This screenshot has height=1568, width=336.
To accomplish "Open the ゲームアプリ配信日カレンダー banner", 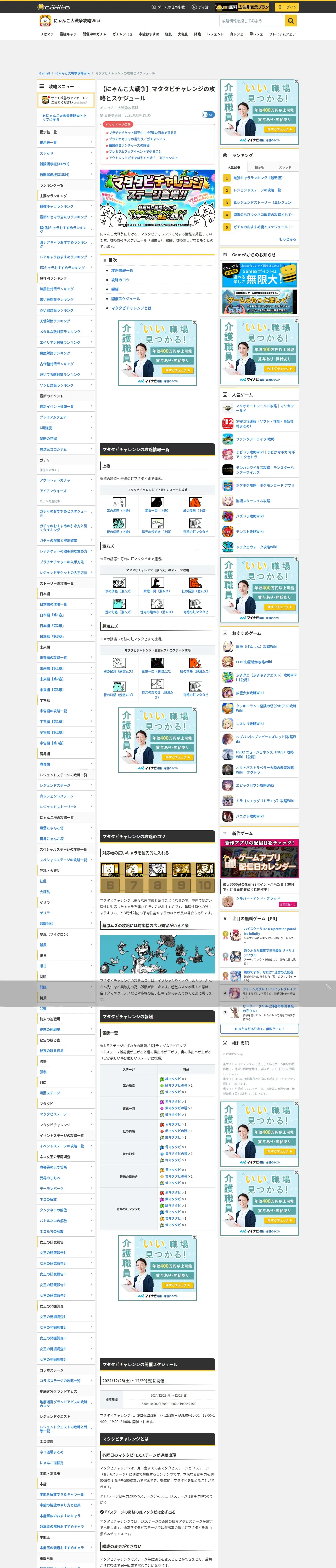I will (260, 859).
